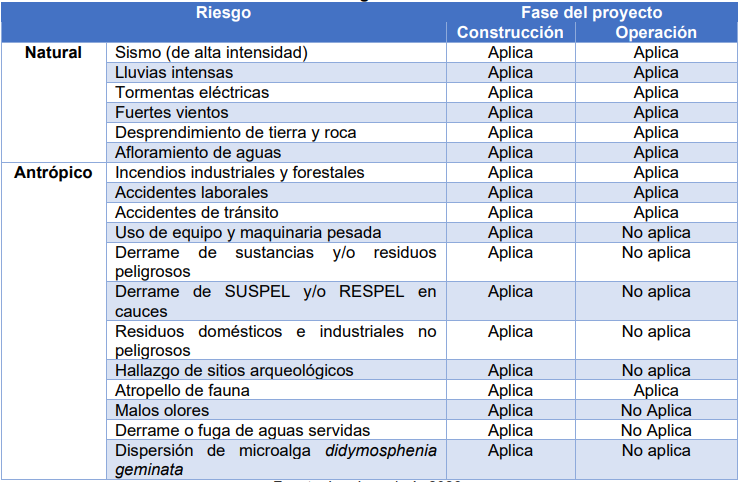Image resolution: width=738 pixels, height=482 pixels.
Task: Select the Antrópico category cell
Action: coord(53,172)
